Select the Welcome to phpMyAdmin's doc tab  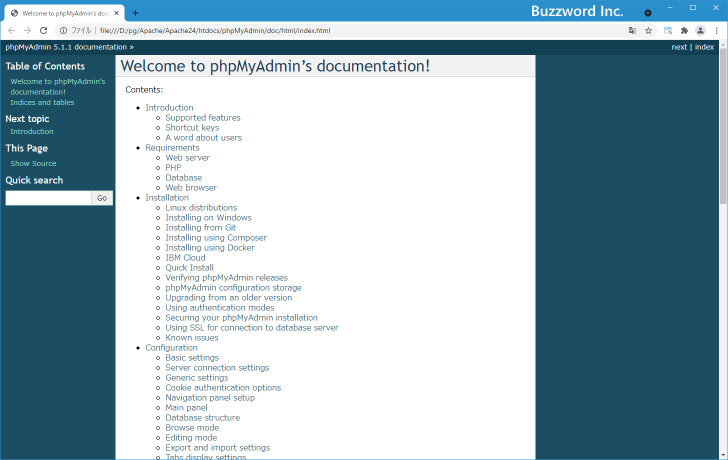[64, 13]
